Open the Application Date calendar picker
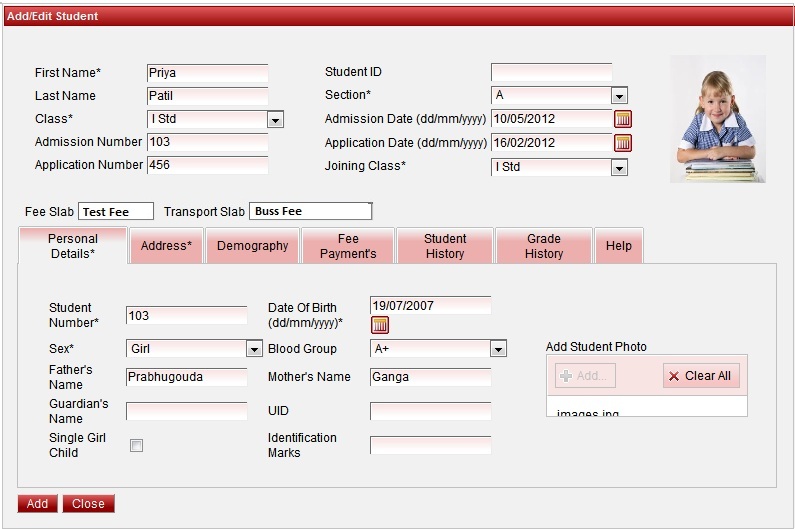This screenshot has width=795, height=529. [623, 143]
